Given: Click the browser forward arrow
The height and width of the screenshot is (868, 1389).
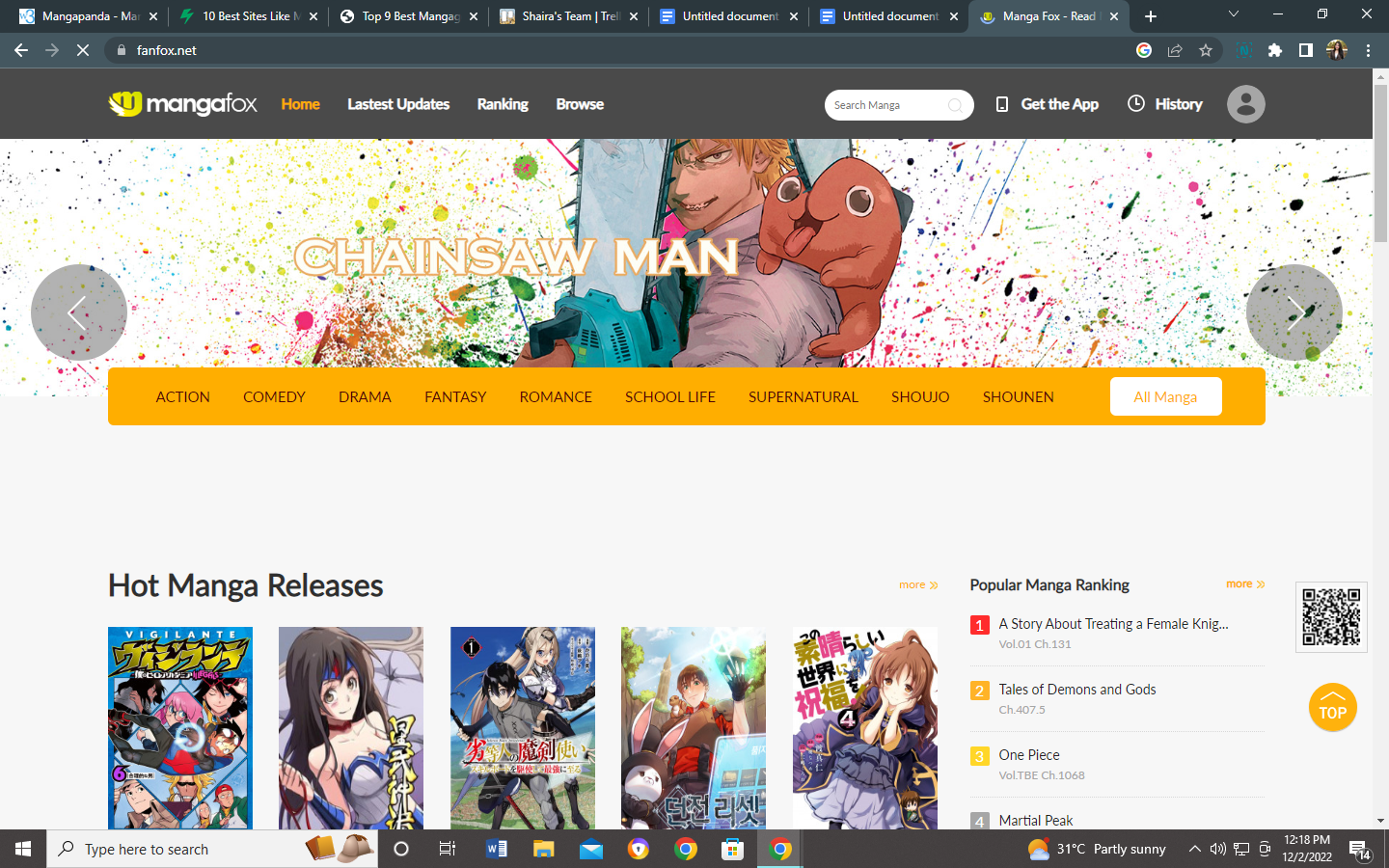Looking at the screenshot, I should click(x=52, y=50).
